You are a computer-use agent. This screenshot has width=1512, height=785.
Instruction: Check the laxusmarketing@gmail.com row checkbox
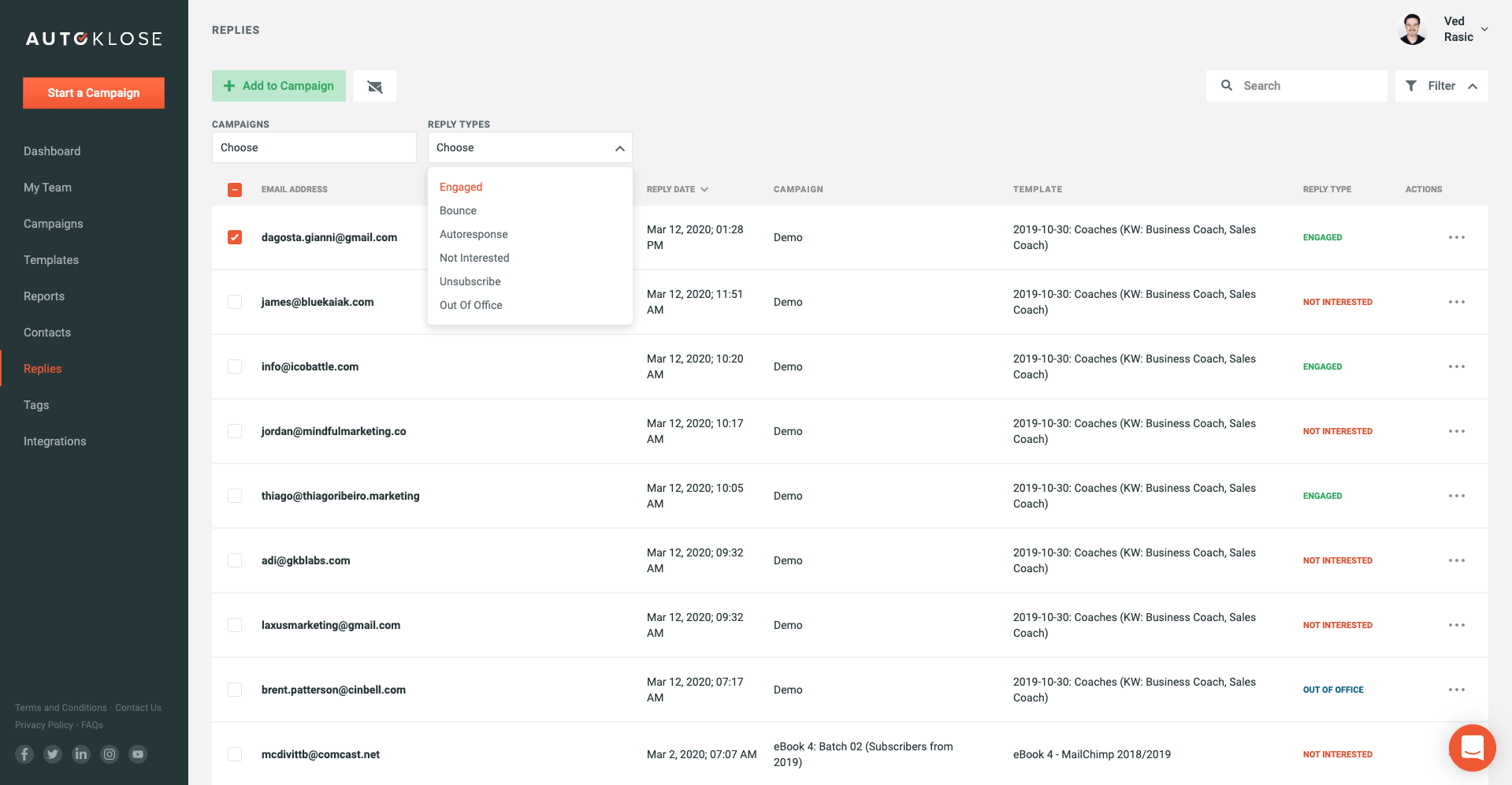coord(235,625)
